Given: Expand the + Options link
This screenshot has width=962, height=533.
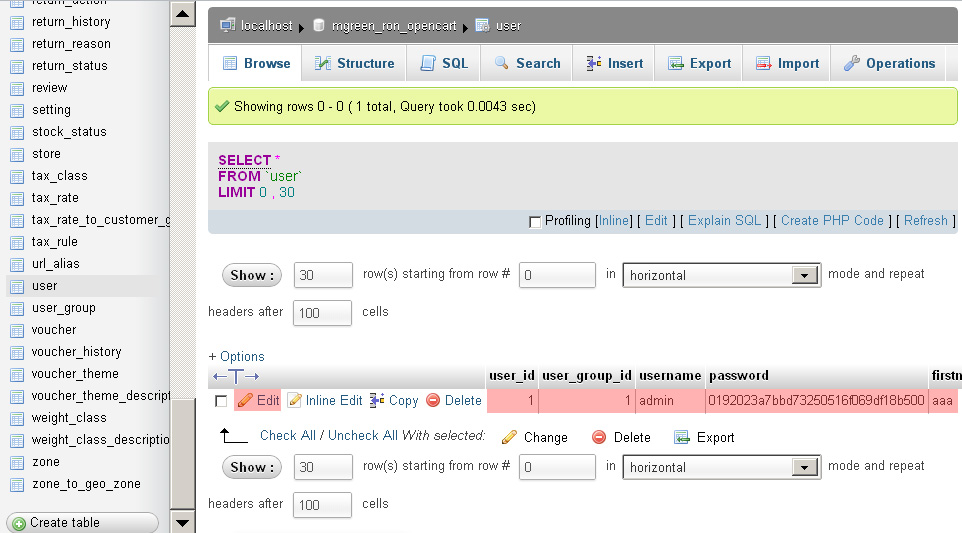Looking at the screenshot, I should tap(236, 357).
